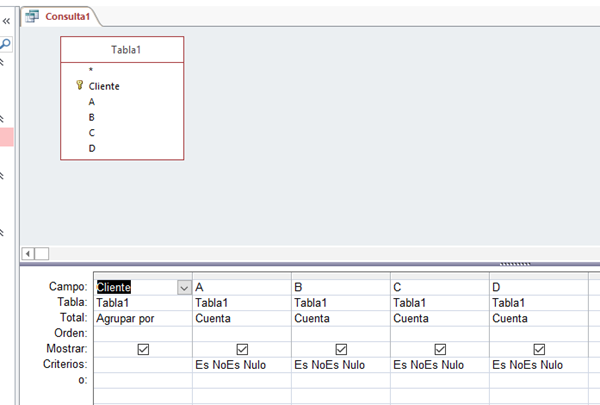Screen dimensions: 600x405
Task: Select field C in Tabla1 list
Action: [x=91, y=133]
